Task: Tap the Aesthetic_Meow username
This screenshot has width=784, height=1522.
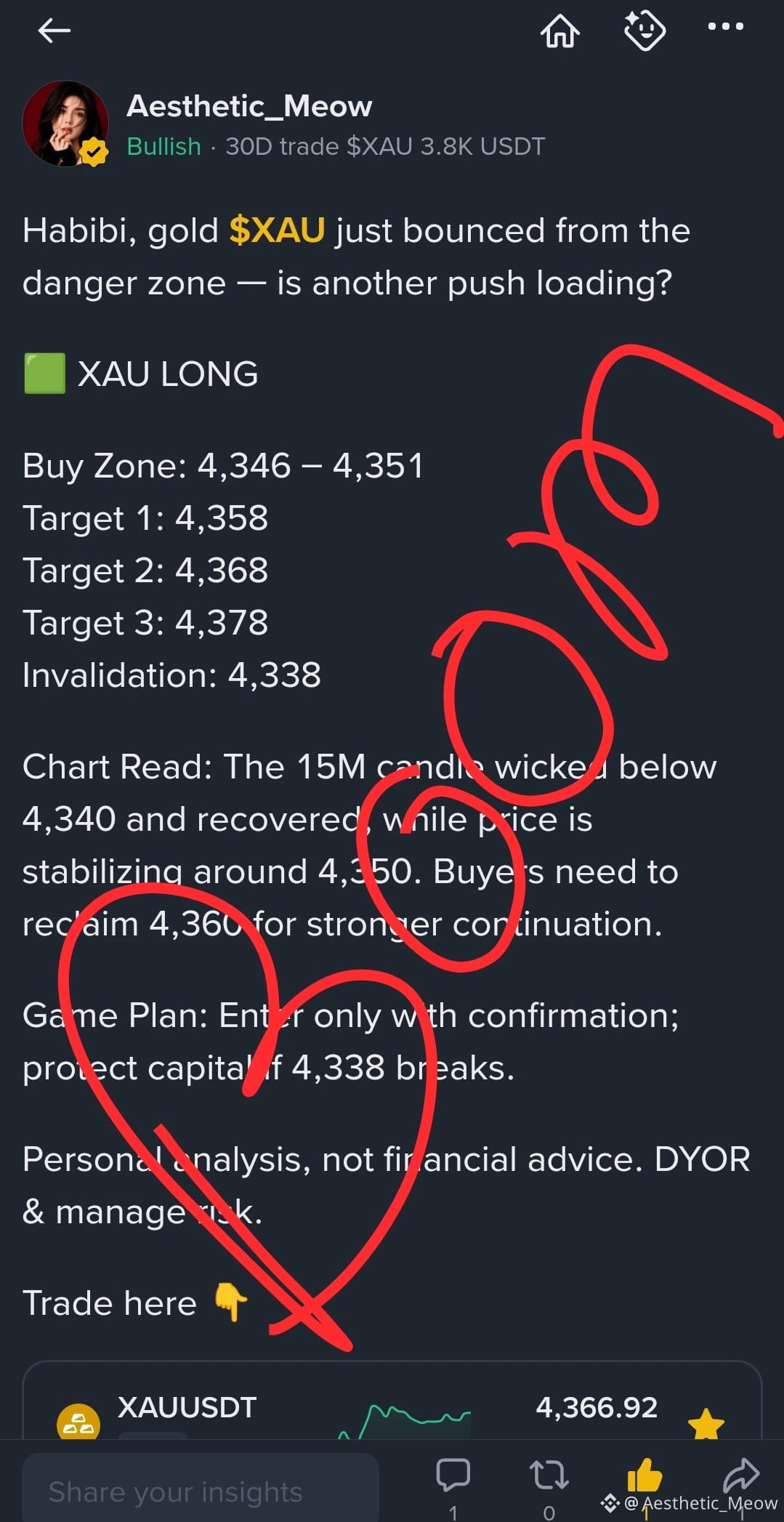Action: click(x=249, y=107)
